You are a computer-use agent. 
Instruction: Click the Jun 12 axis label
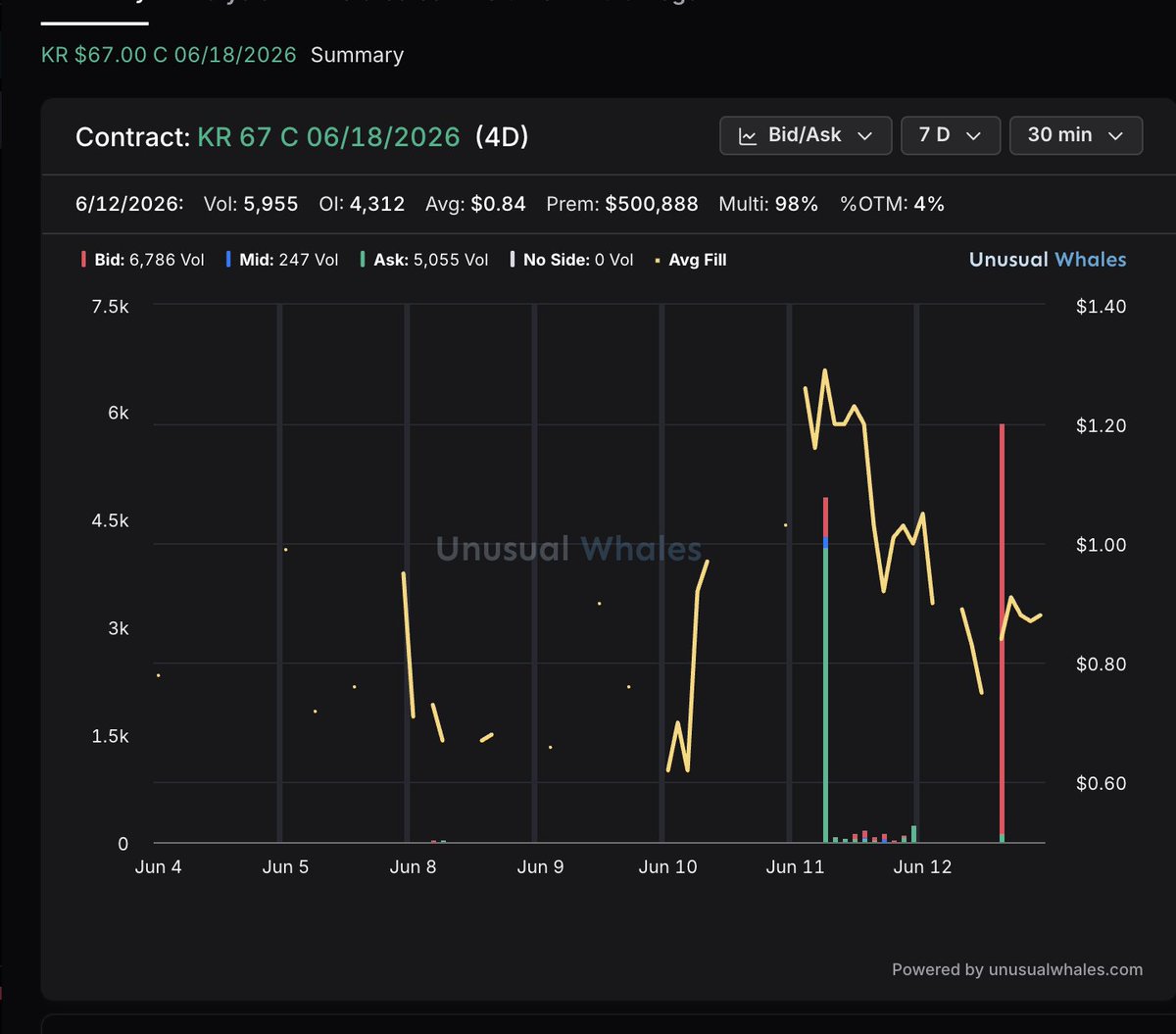coord(922,866)
